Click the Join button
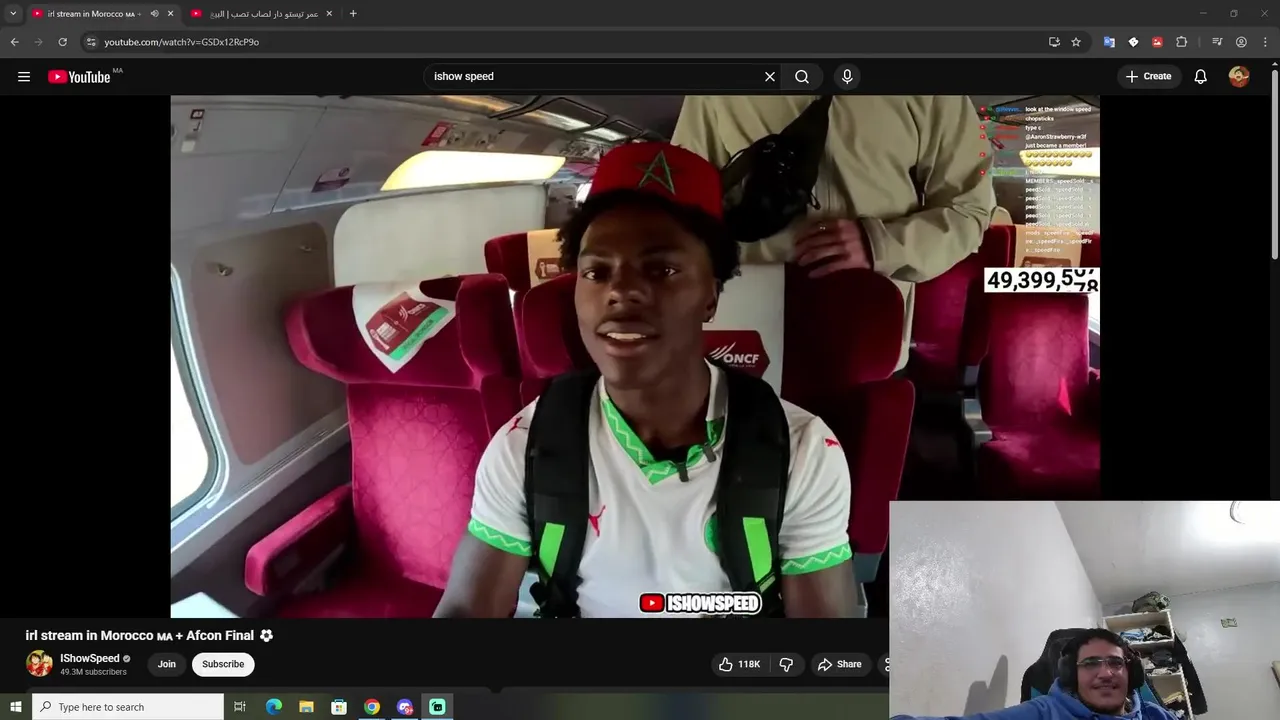This screenshot has width=1280, height=720. [x=167, y=664]
